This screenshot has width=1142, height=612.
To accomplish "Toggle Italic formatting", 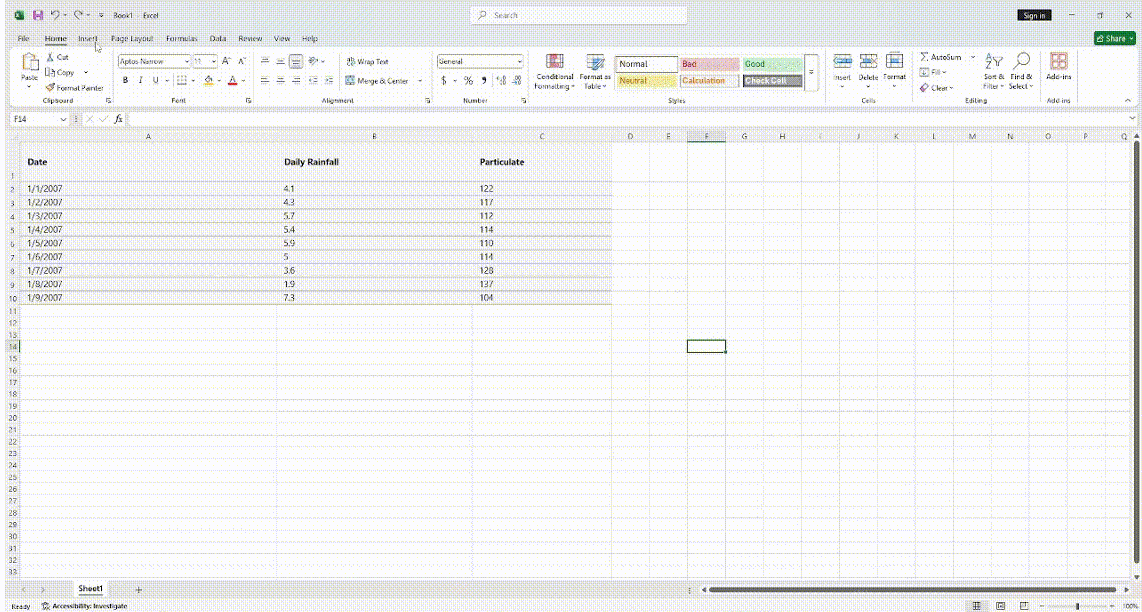I will point(140,81).
